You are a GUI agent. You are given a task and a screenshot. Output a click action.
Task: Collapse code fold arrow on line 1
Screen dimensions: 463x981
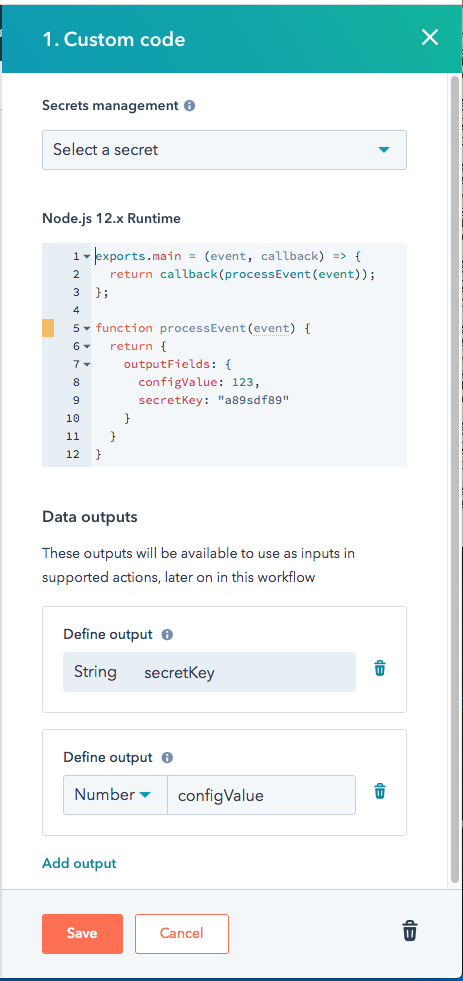[86, 257]
